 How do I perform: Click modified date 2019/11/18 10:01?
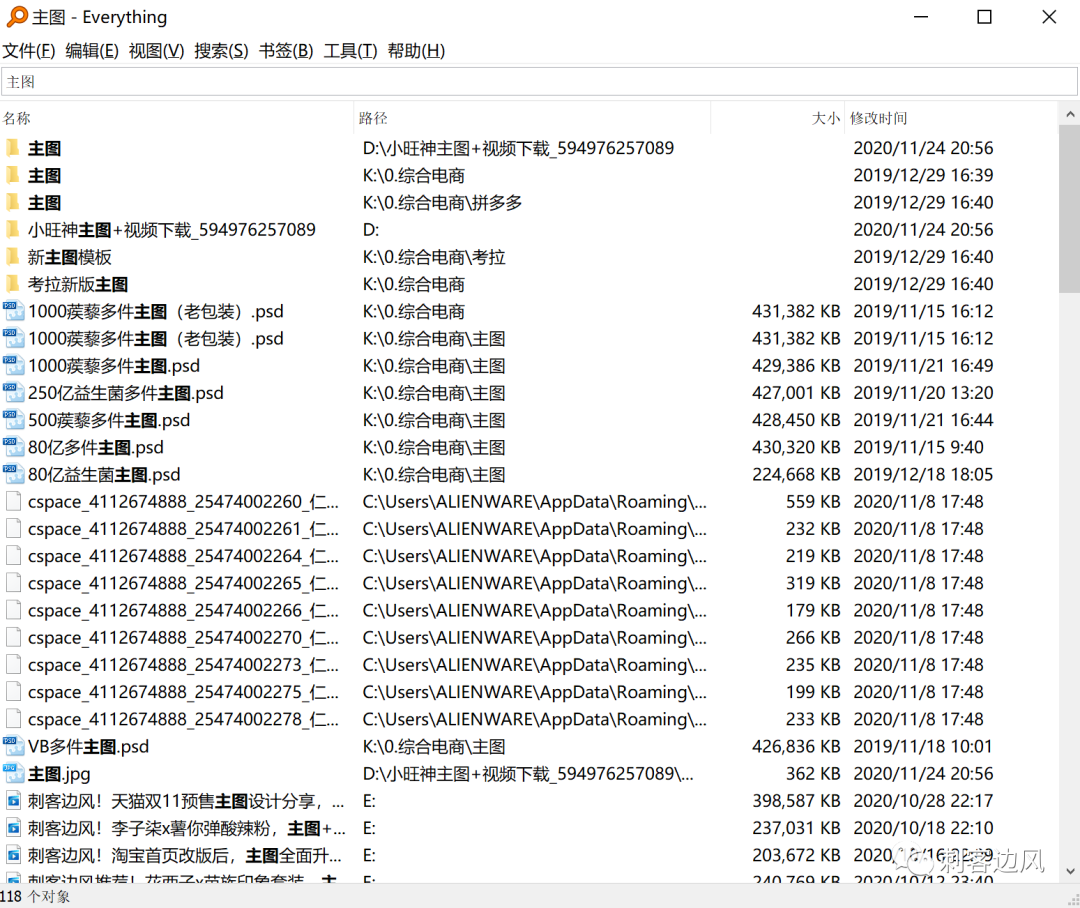tap(923, 747)
